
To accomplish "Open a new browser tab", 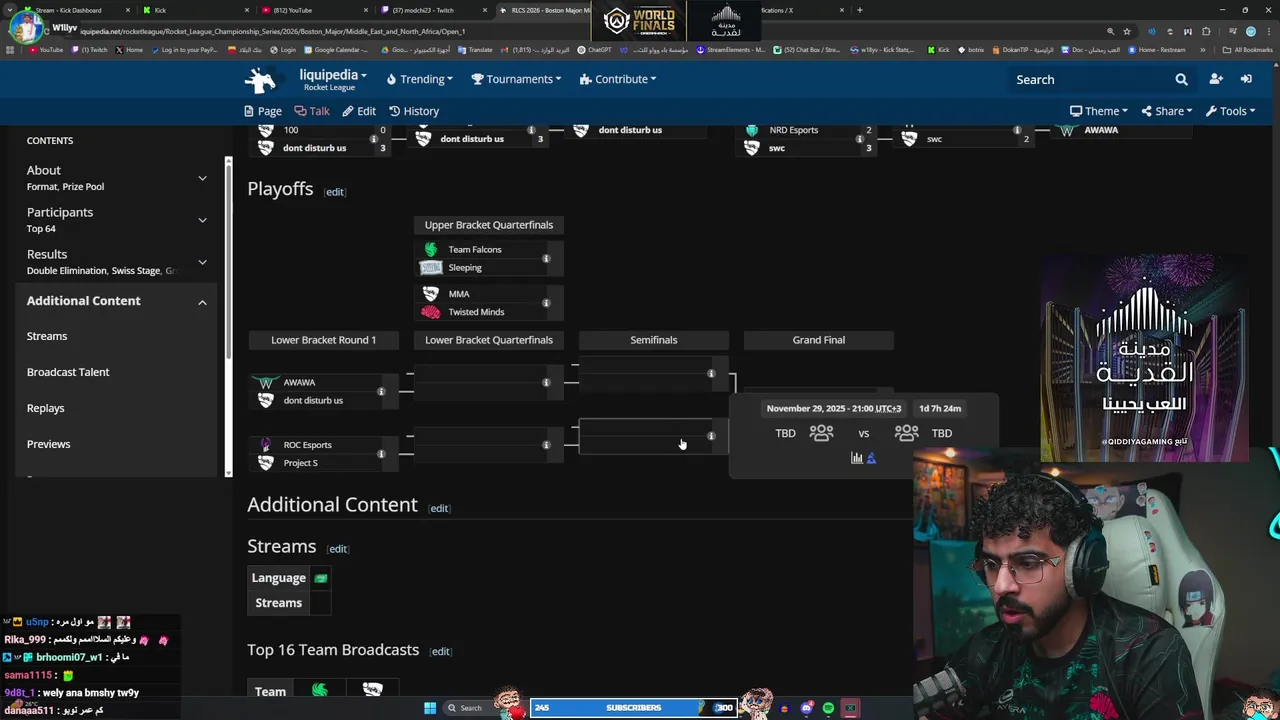I will pyautogui.click(x=860, y=10).
